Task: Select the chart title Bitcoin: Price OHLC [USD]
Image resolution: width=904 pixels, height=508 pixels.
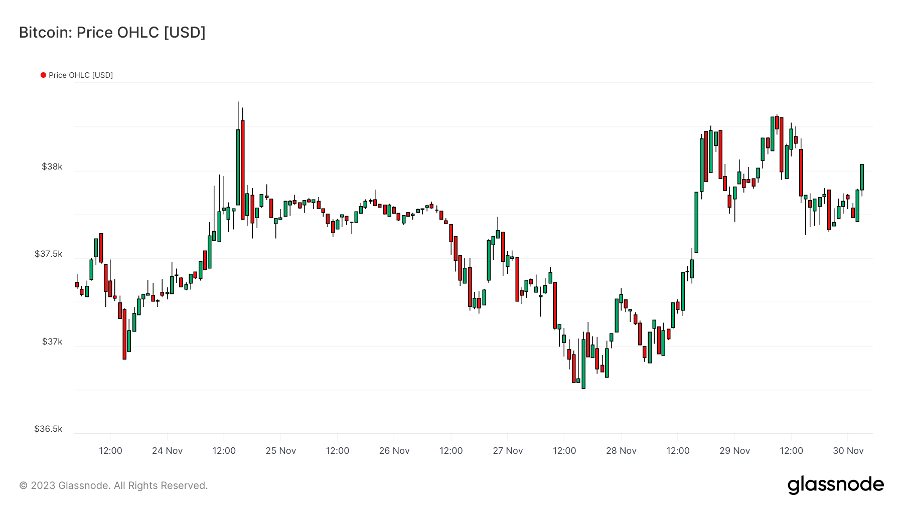Action: 112,33
